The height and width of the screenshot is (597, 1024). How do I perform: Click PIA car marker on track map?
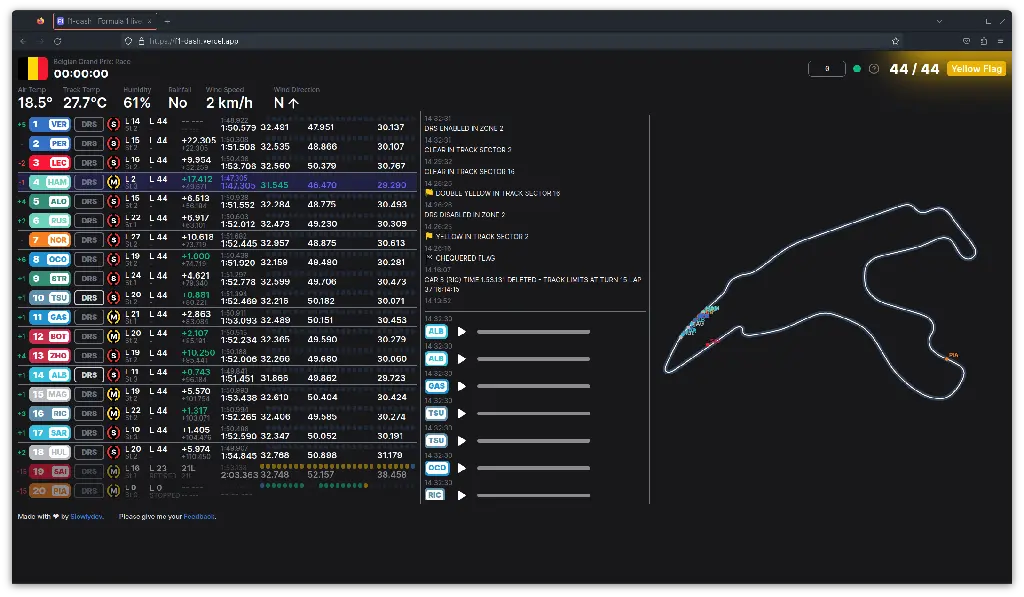click(946, 359)
